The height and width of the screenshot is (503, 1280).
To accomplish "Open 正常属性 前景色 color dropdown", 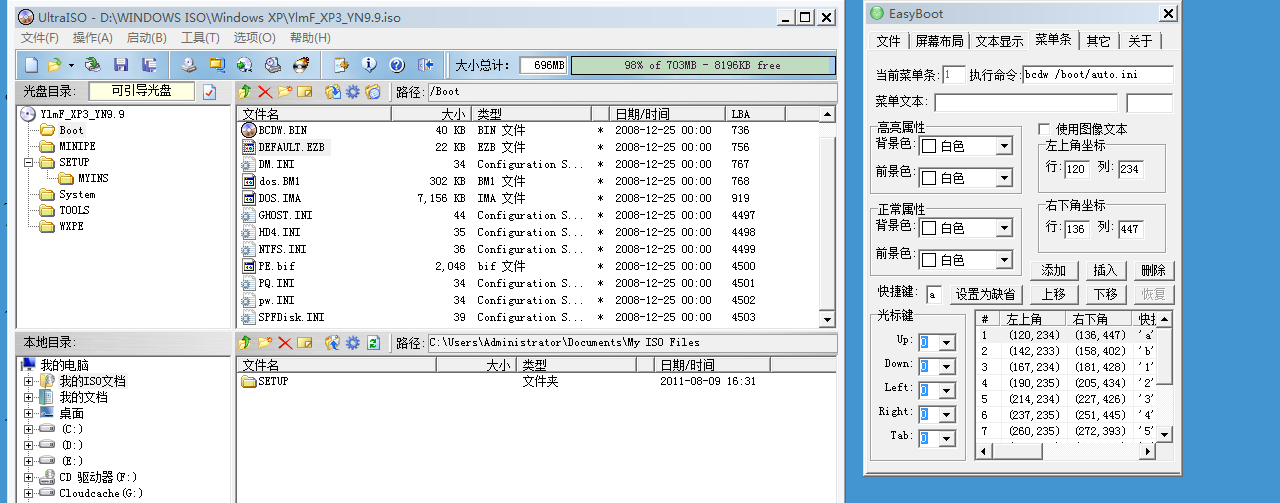I will (x=1004, y=260).
